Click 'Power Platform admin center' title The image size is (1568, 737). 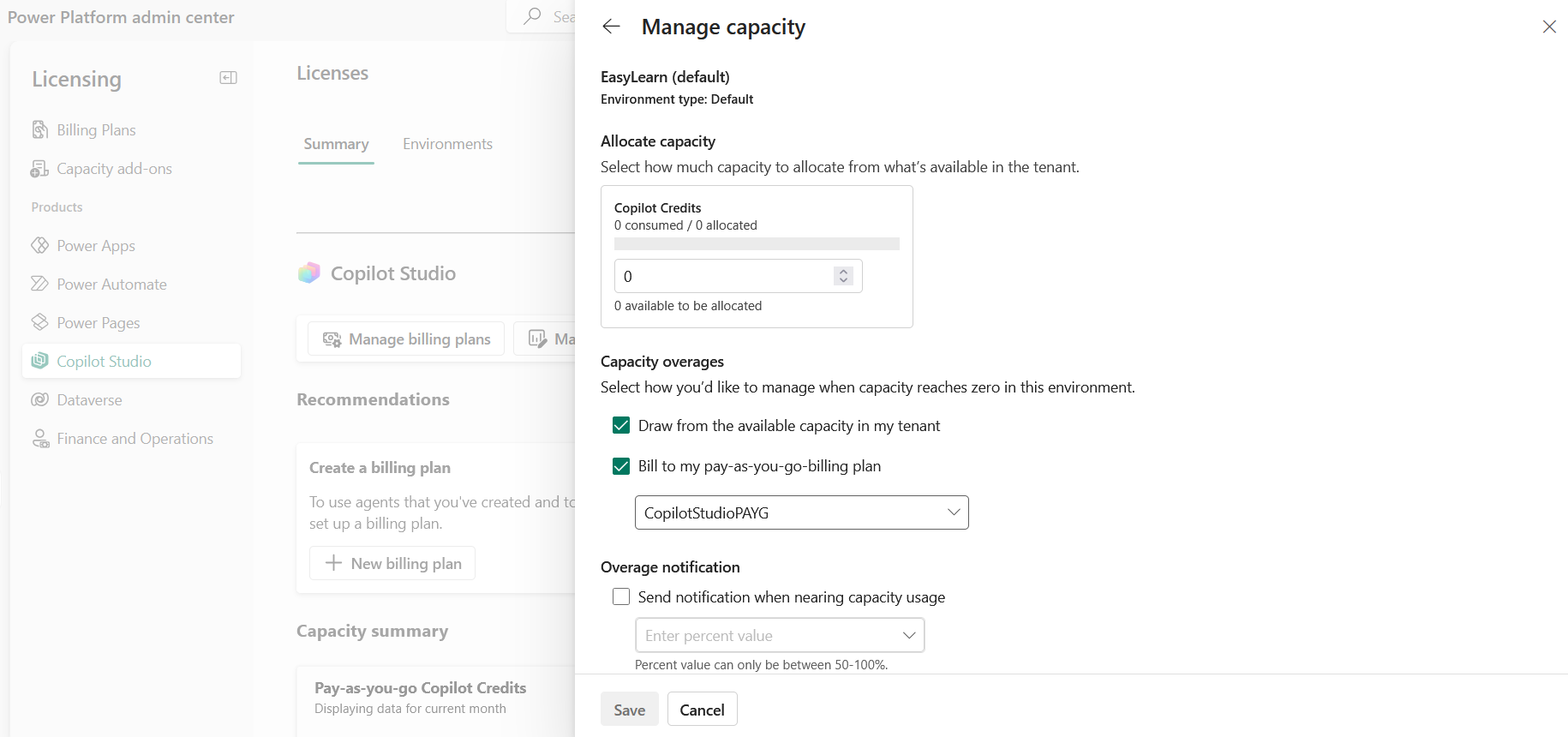[x=121, y=17]
